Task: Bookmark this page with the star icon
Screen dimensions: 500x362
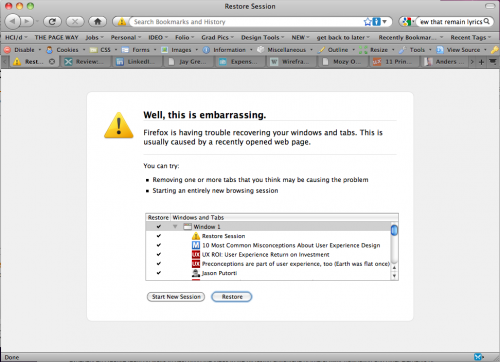Action: click(367, 22)
